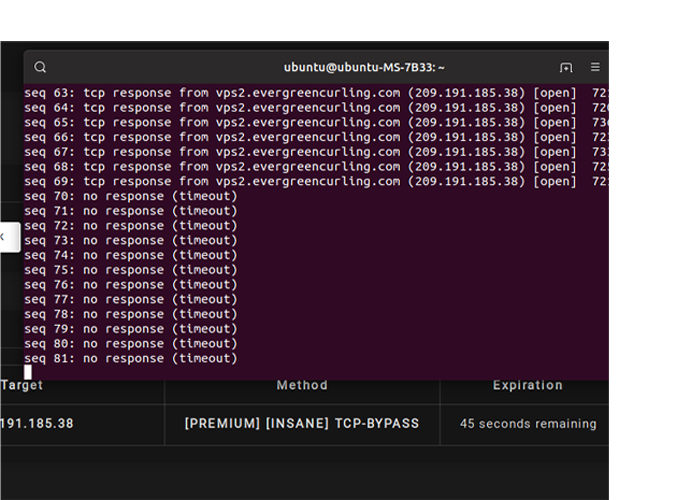Click the 45 seconds remaining cell
Image resolution: width=700 pixels, height=500 pixels.
pos(527,423)
